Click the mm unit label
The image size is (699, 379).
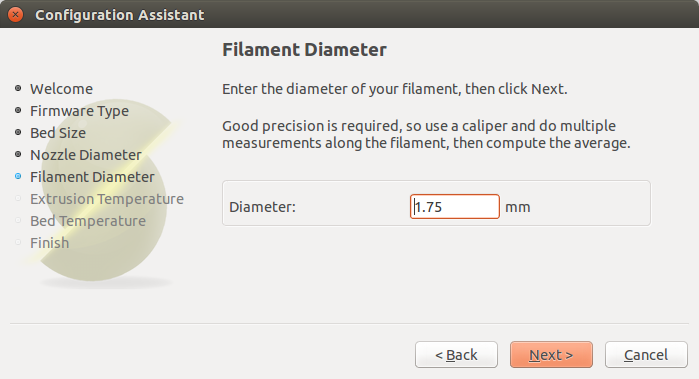pos(518,207)
